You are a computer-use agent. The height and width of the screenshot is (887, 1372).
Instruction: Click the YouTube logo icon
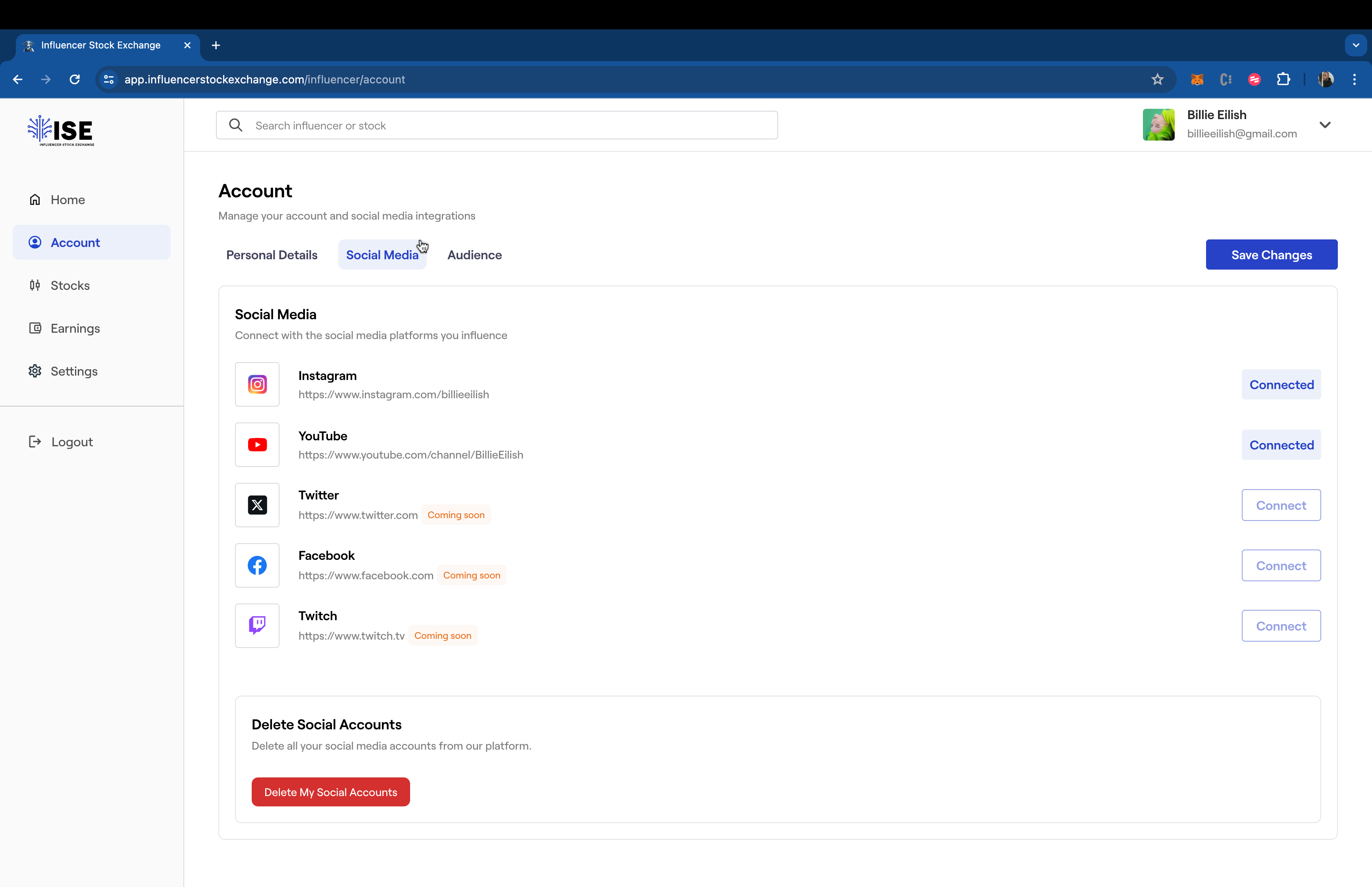257,445
